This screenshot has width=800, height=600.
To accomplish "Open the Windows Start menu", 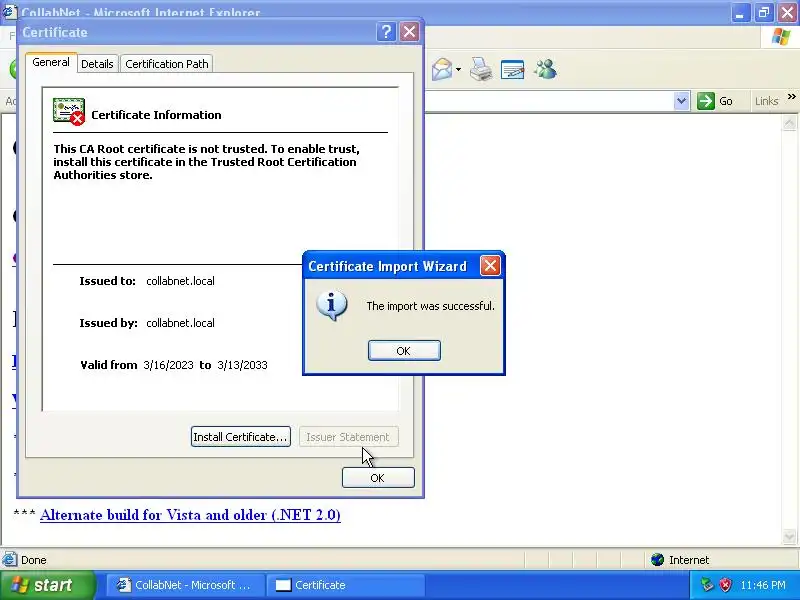I will pos(47,585).
